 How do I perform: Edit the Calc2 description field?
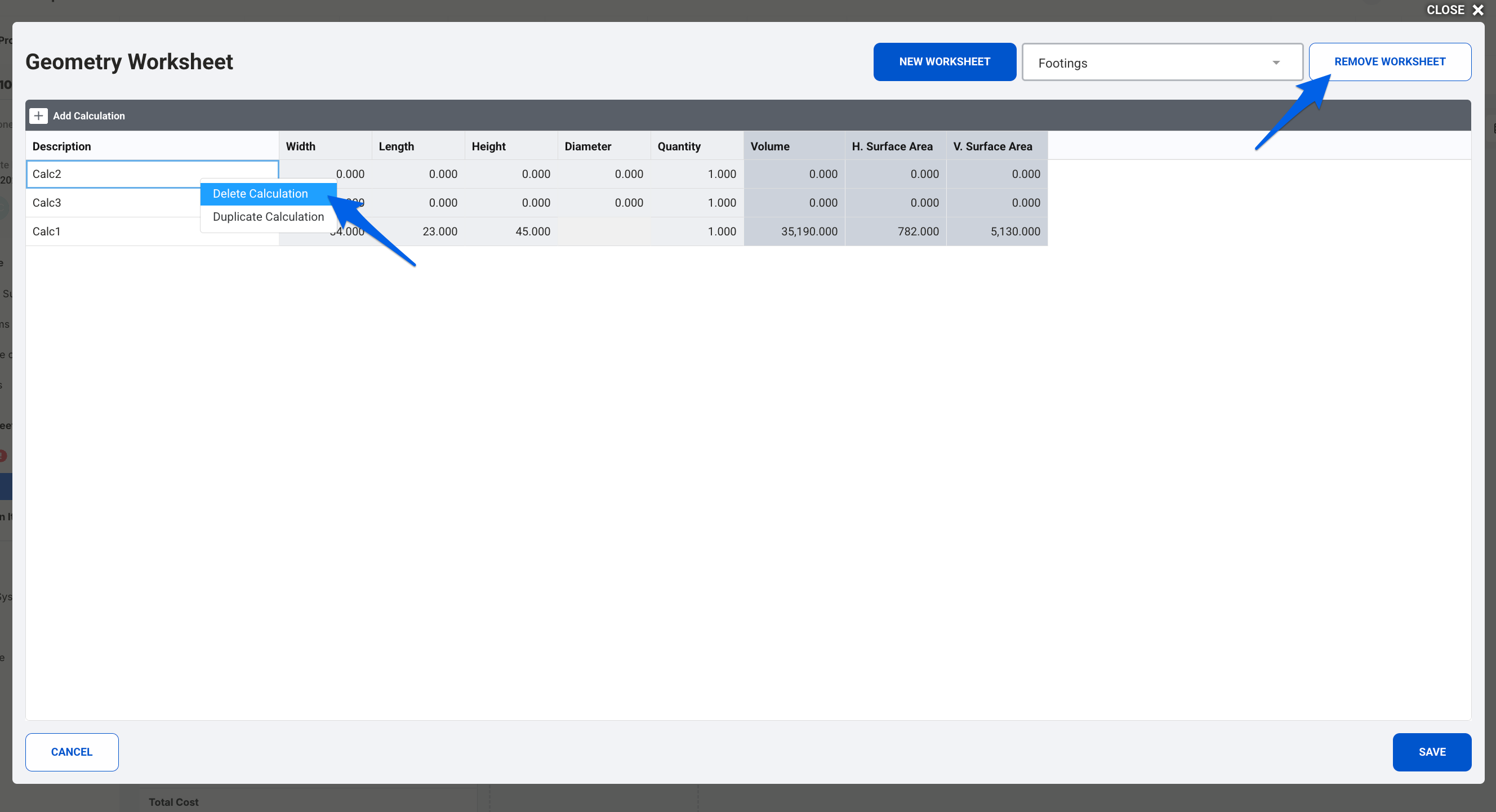(x=116, y=174)
